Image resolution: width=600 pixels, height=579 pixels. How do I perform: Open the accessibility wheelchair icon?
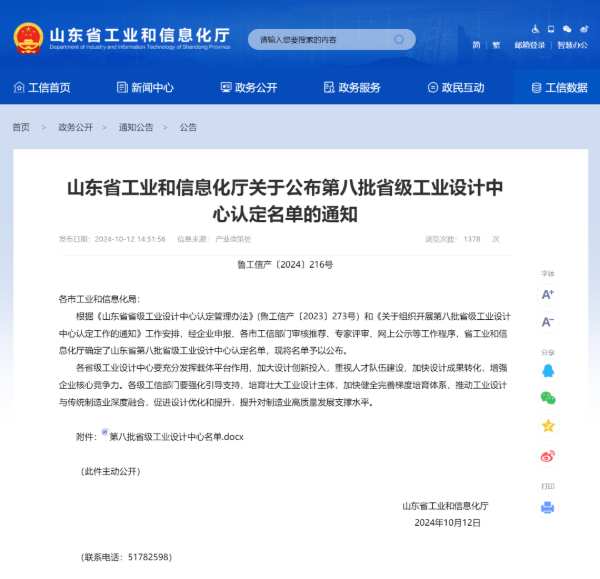coord(535,29)
